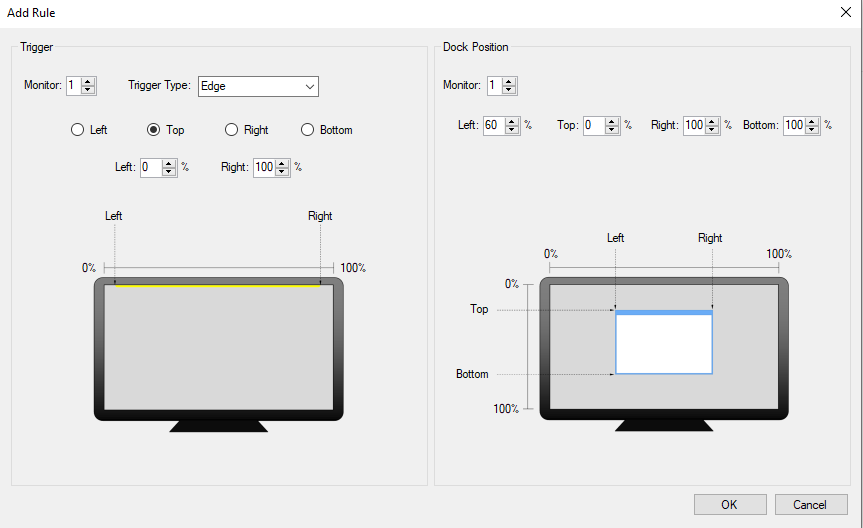The width and height of the screenshot is (863, 528).
Task: Decrease the Trigger Monitor number
Action: coord(88,90)
